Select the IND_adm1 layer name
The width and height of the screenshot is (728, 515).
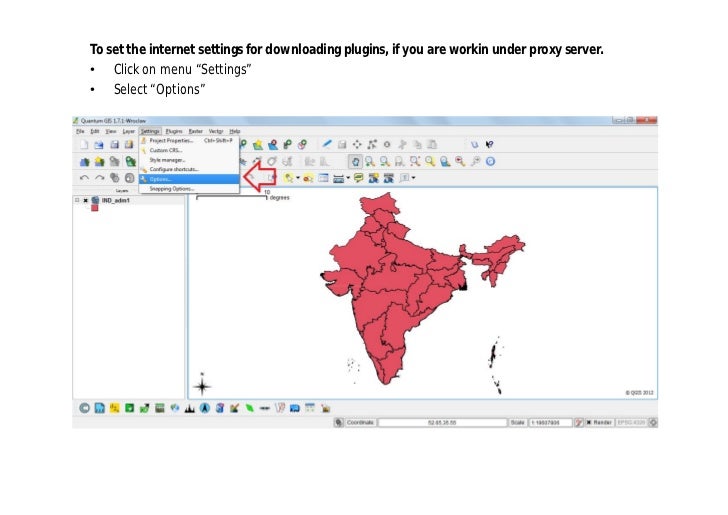(x=116, y=201)
